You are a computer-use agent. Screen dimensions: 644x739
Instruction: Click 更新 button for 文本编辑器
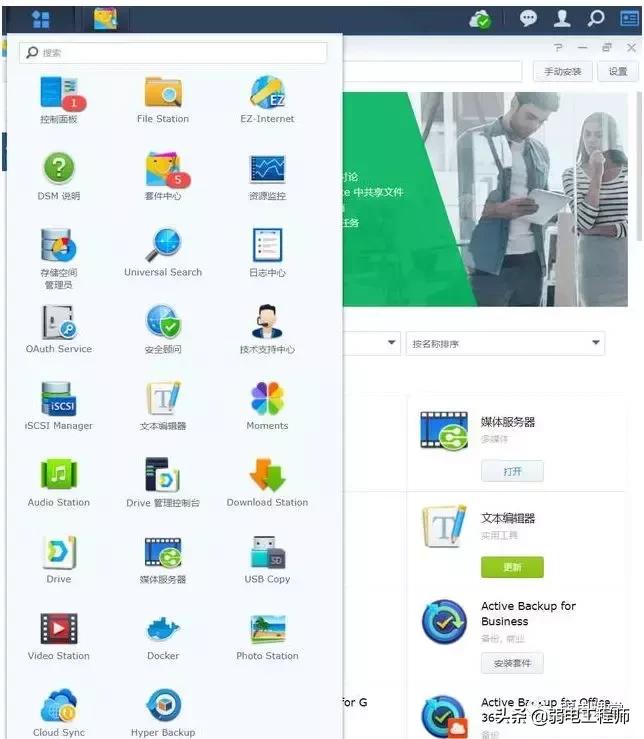[x=512, y=567]
